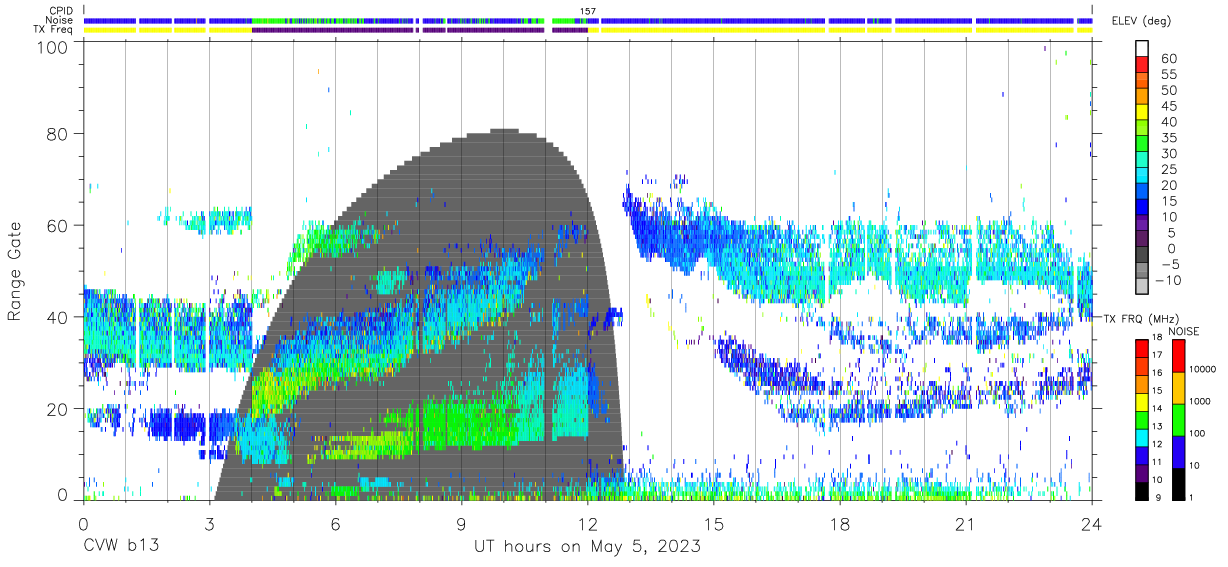Click the black bottom segment of the TX FRQ colorbar
The width and height of the screenshot is (1228, 567).
click(1142, 491)
